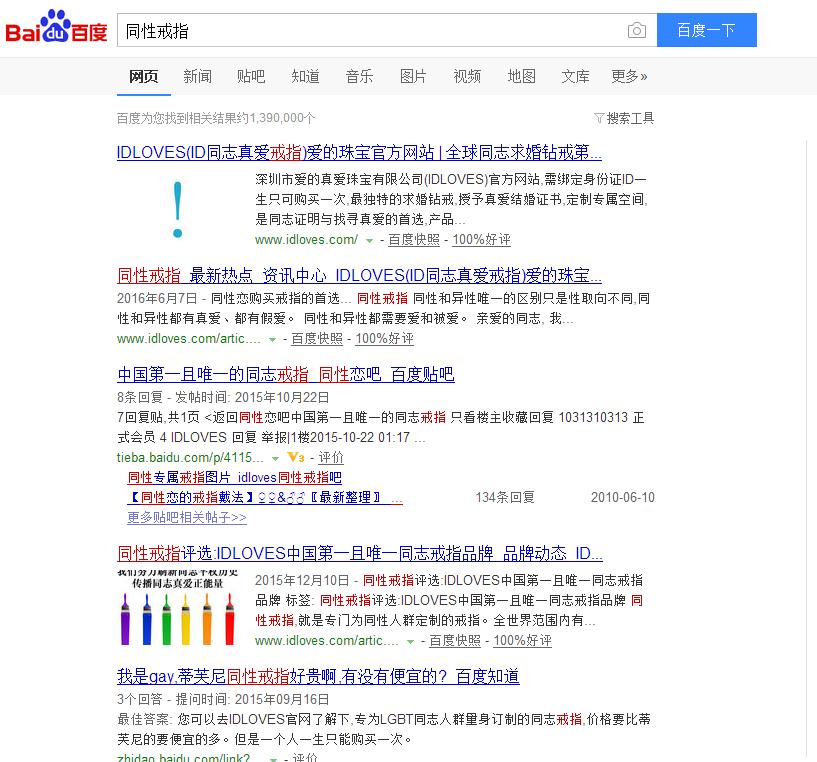
Task: Open the 地图 tab
Action: coord(522,77)
